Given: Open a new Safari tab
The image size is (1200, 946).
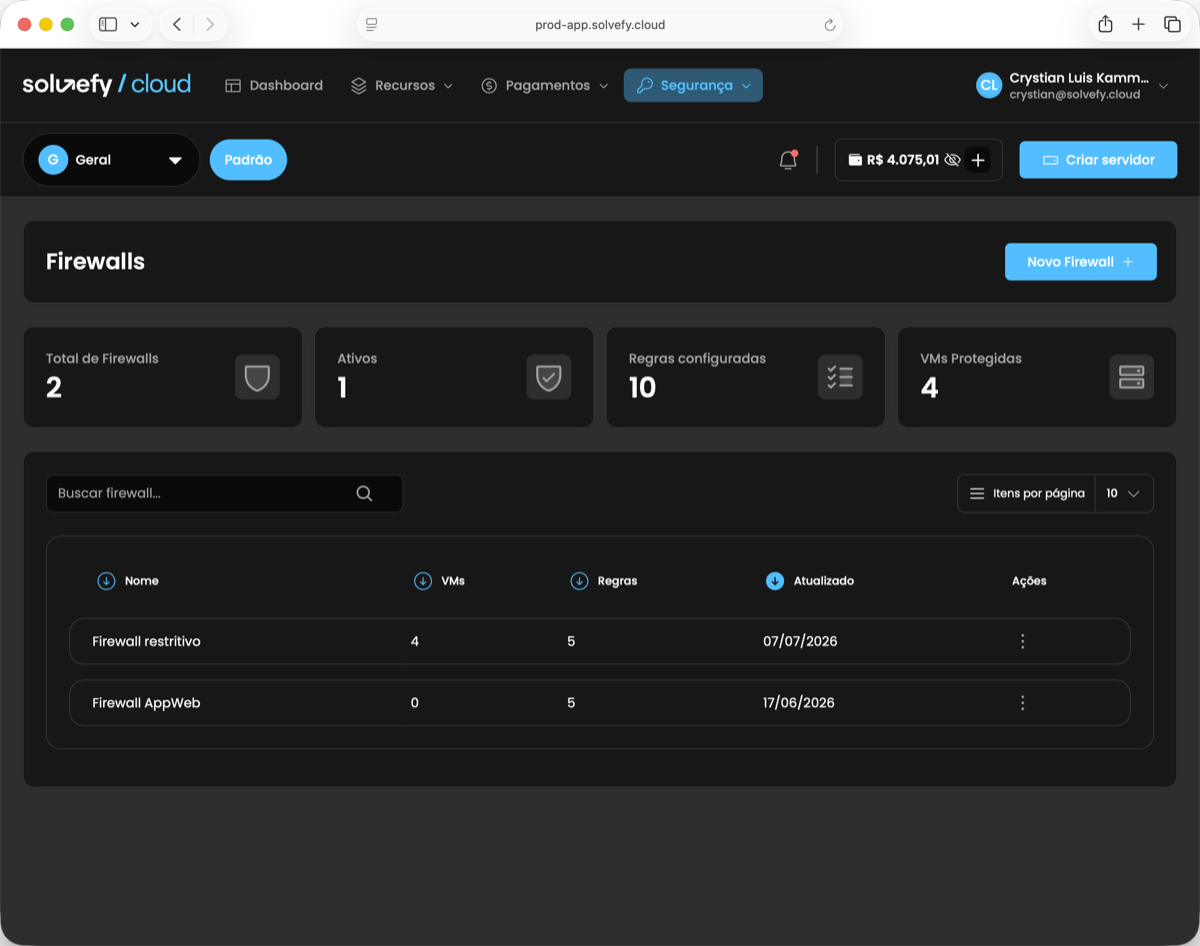Looking at the screenshot, I should pos(1138,24).
